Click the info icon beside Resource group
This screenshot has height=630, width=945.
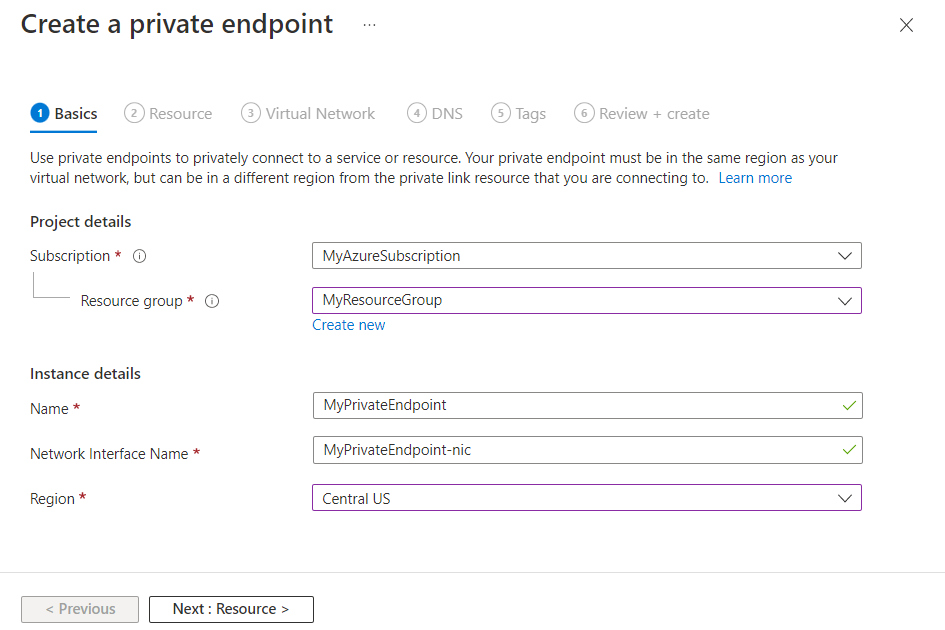tap(211, 300)
